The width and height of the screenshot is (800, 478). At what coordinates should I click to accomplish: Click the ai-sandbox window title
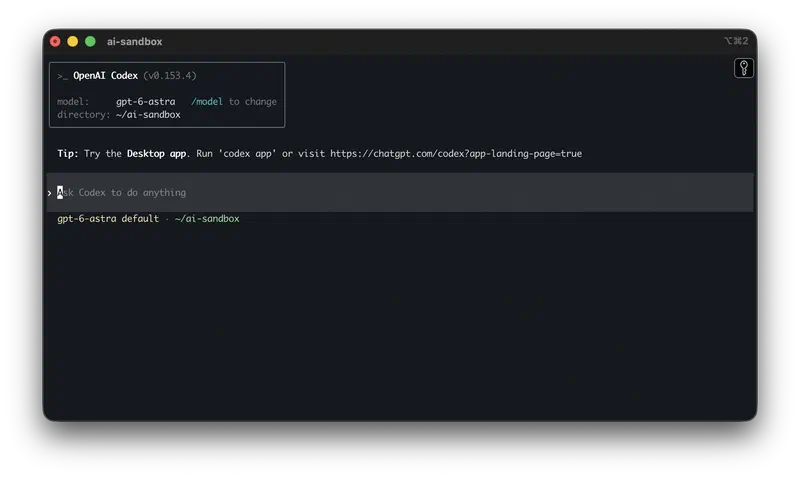[x=134, y=42]
